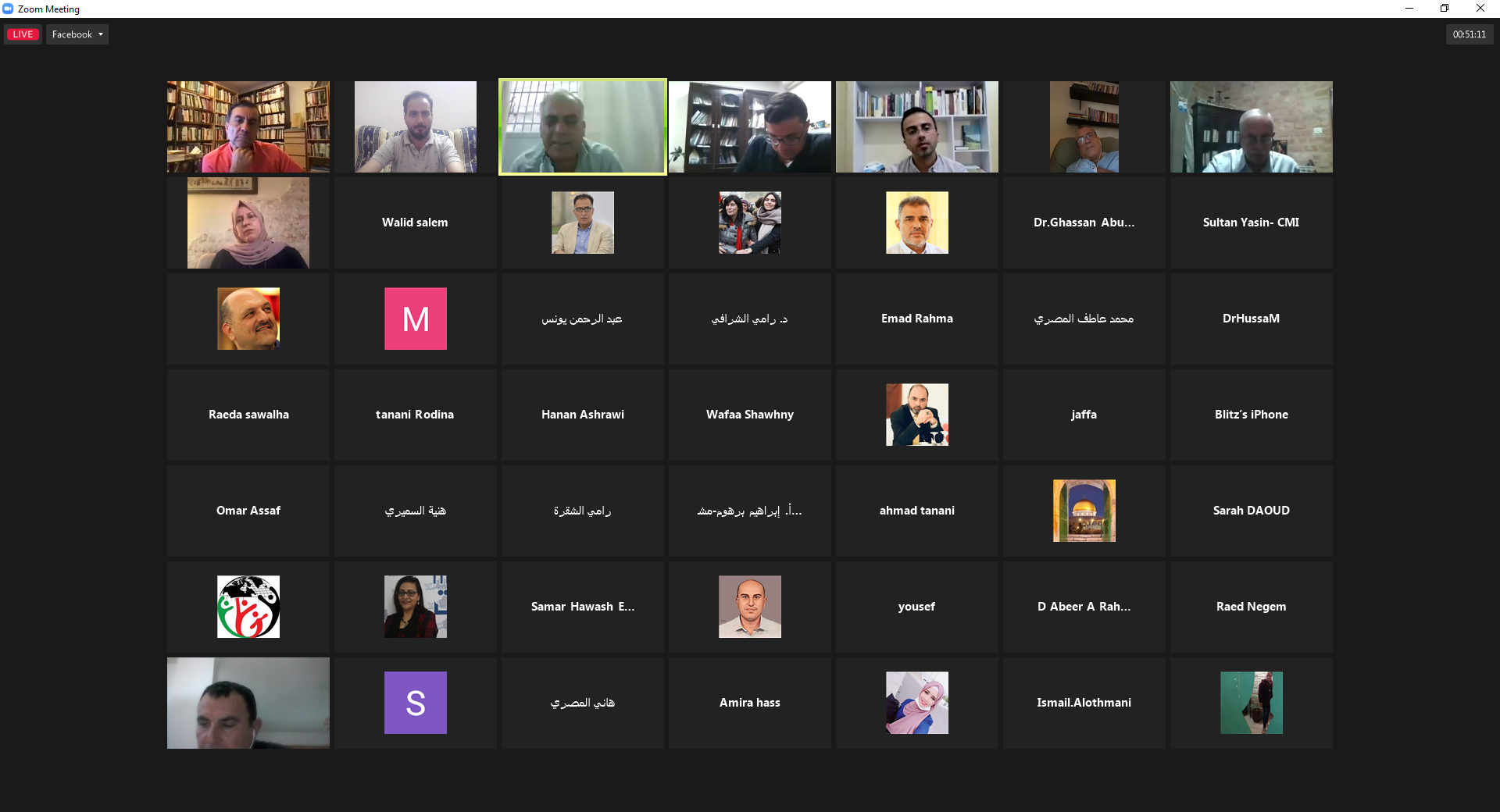The width and height of the screenshot is (1500, 812).
Task: Expand the Facebook live stream dropdown
Action: point(77,34)
